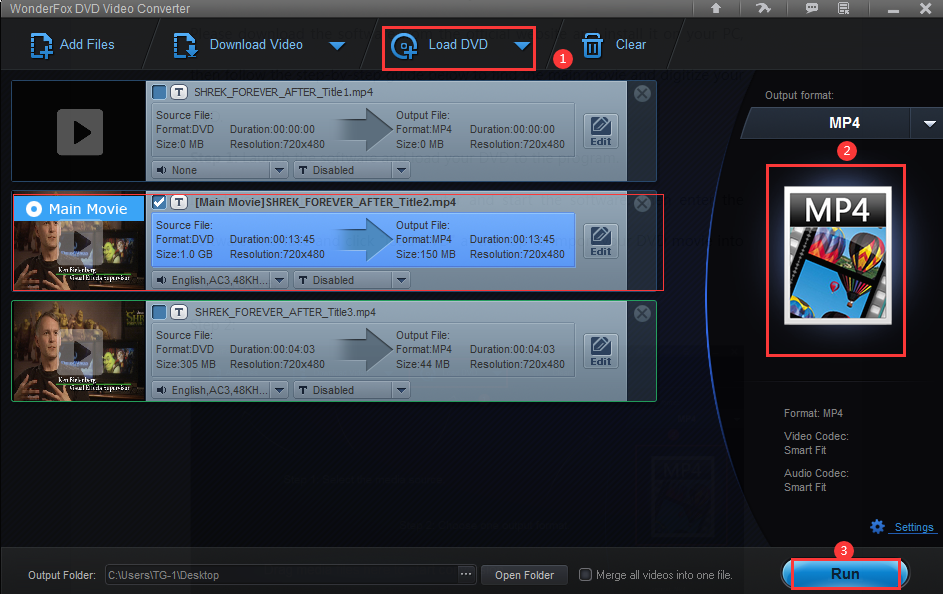943x594 pixels.
Task: Open the Settings link
Action: (x=914, y=527)
